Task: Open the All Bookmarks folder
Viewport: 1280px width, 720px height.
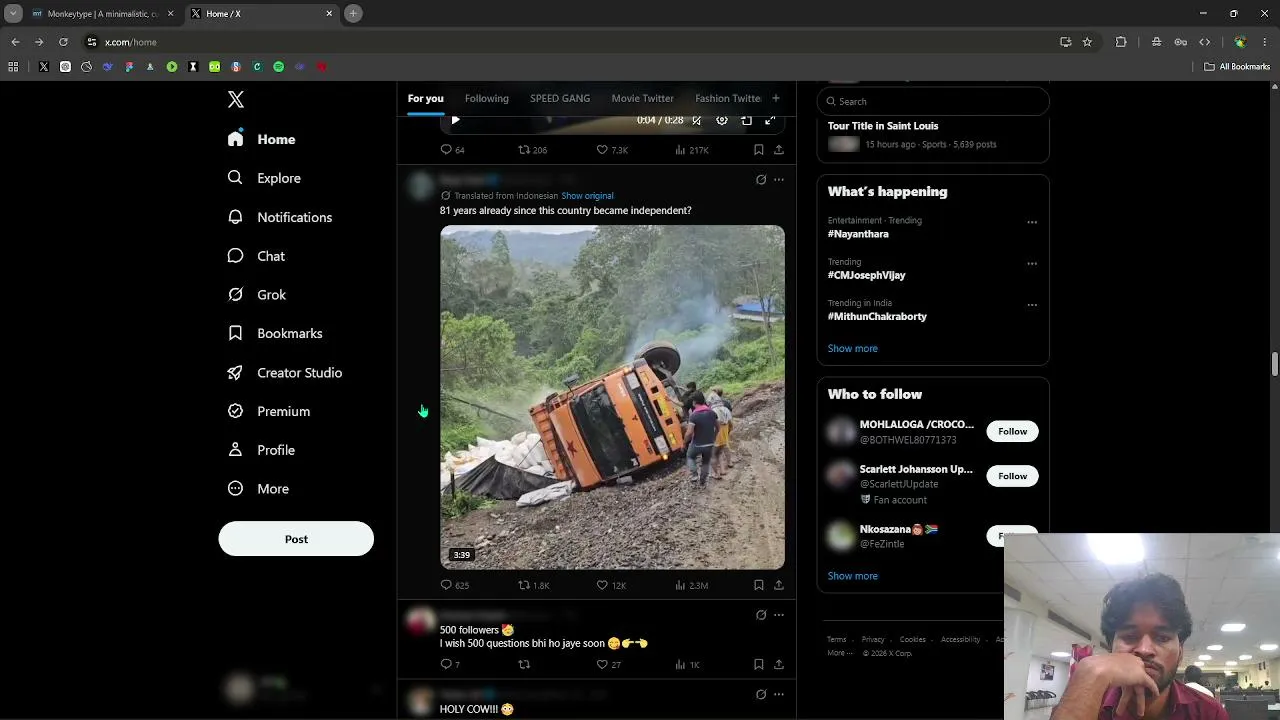Action: pos(1237,67)
